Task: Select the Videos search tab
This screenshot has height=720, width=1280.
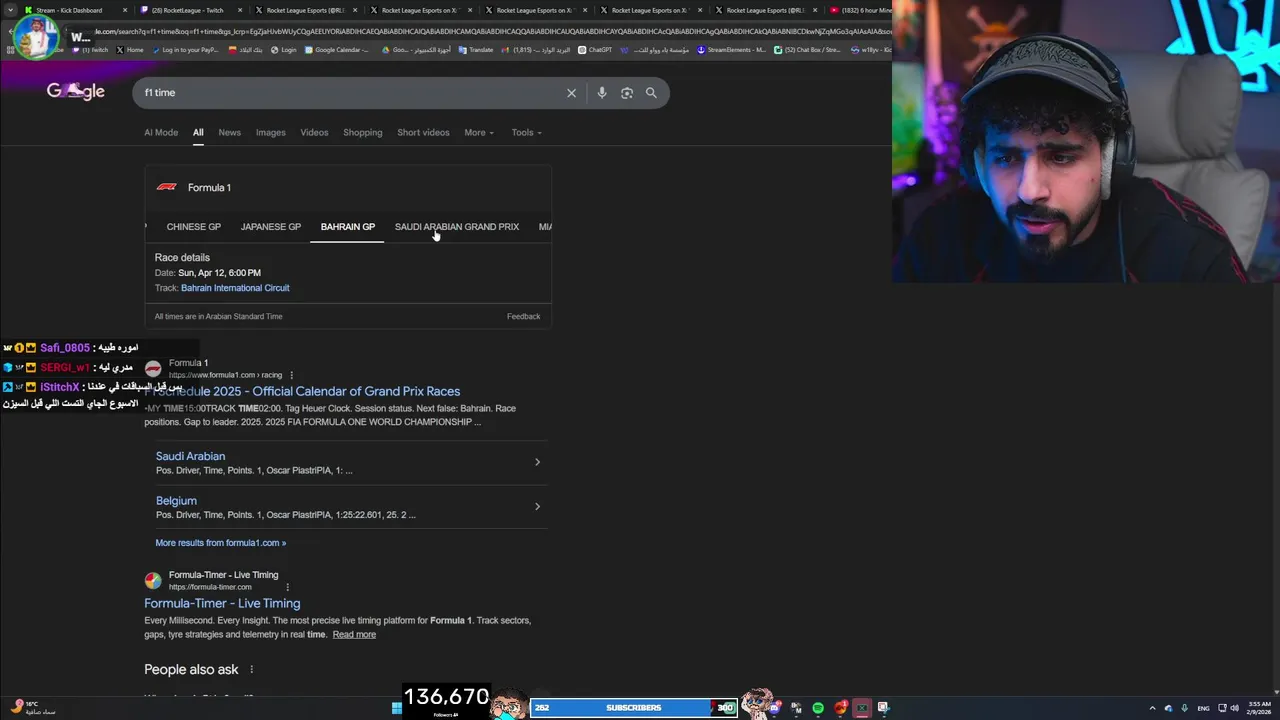Action: pyautogui.click(x=314, y=132)
